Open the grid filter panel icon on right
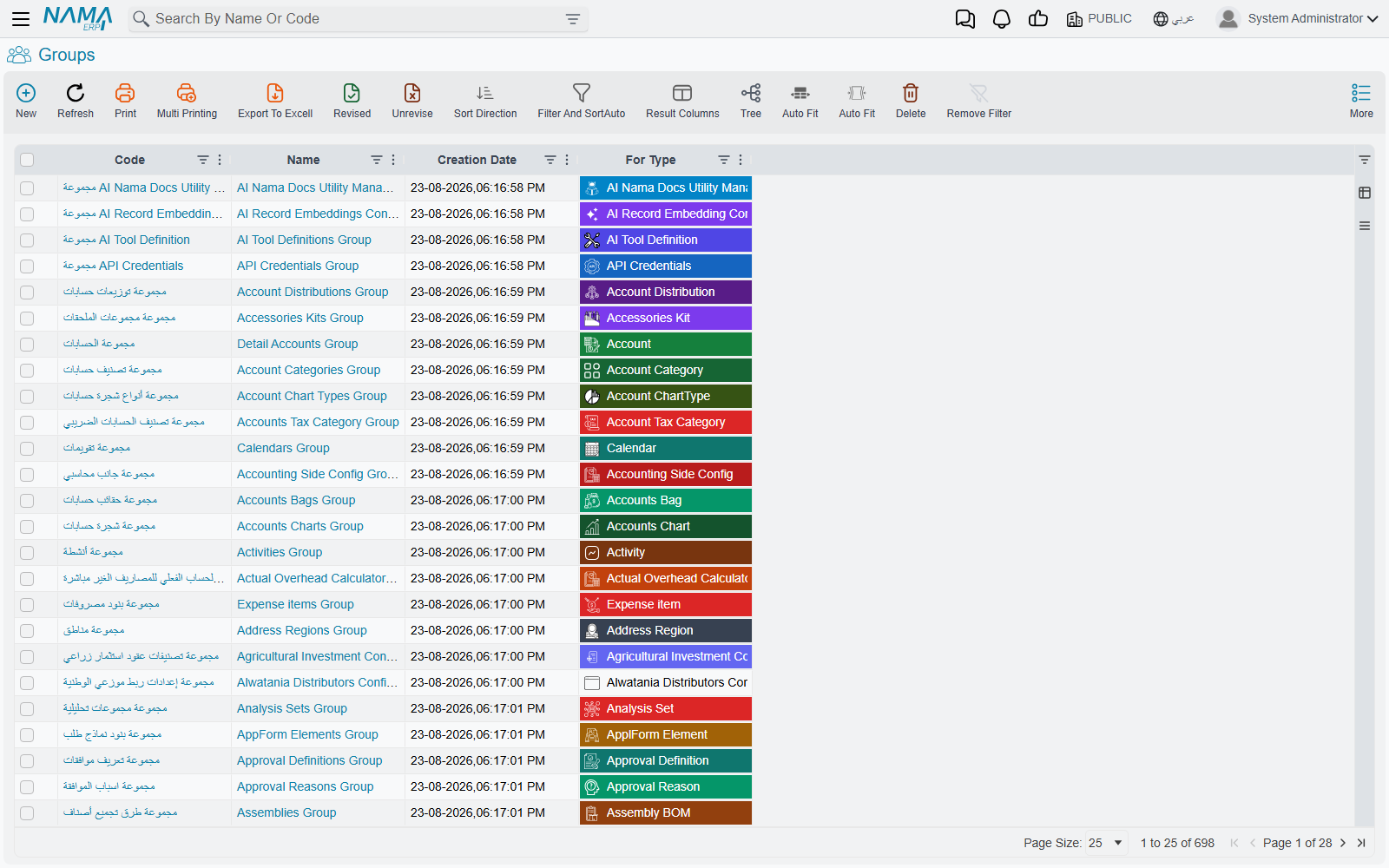1389x868 pixels. [1365, 160]
